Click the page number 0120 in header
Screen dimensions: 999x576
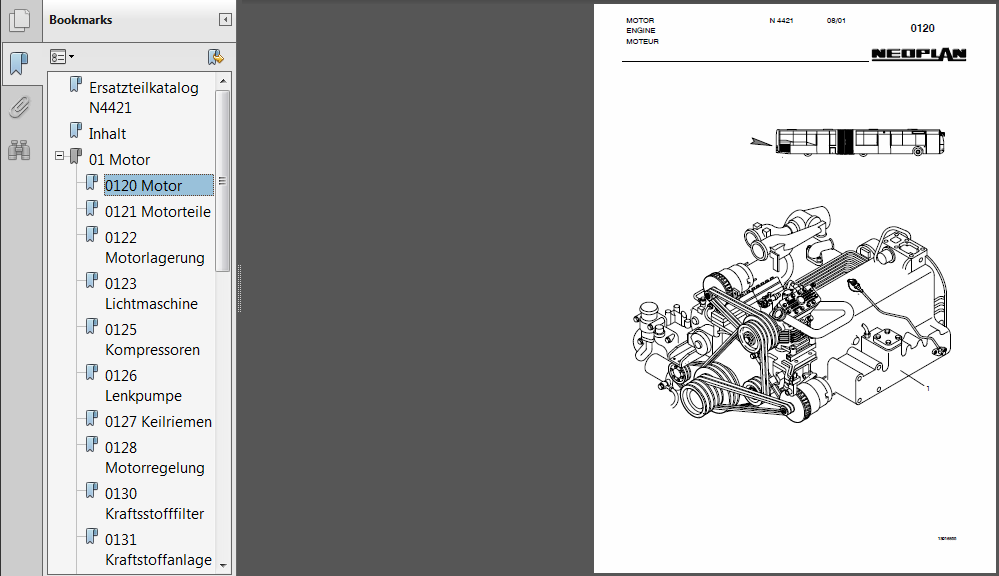[x=922, y=28]
